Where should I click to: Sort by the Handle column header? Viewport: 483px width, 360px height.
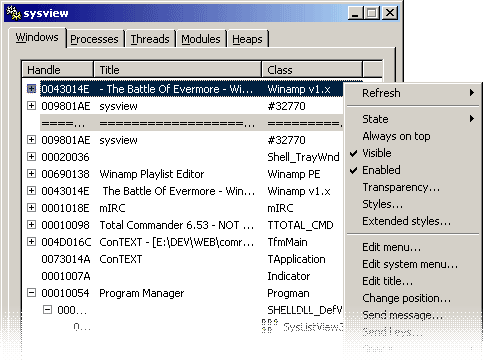(x=58, y=70)
